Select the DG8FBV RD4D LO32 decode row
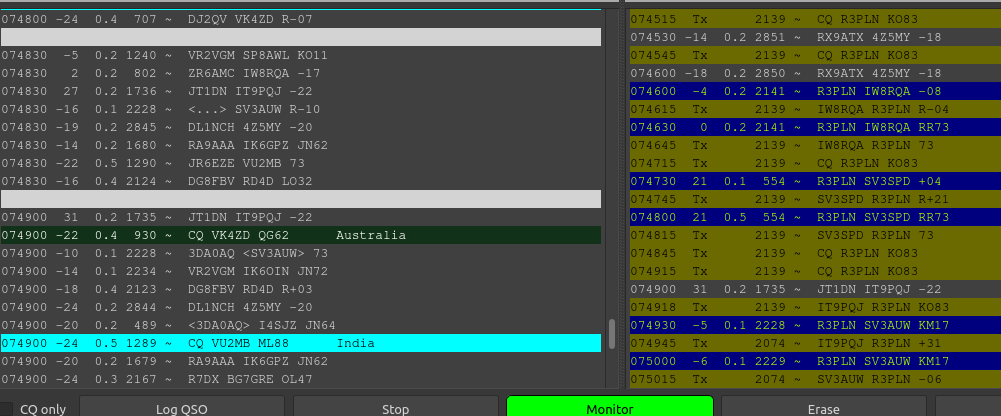 [301, 181]
